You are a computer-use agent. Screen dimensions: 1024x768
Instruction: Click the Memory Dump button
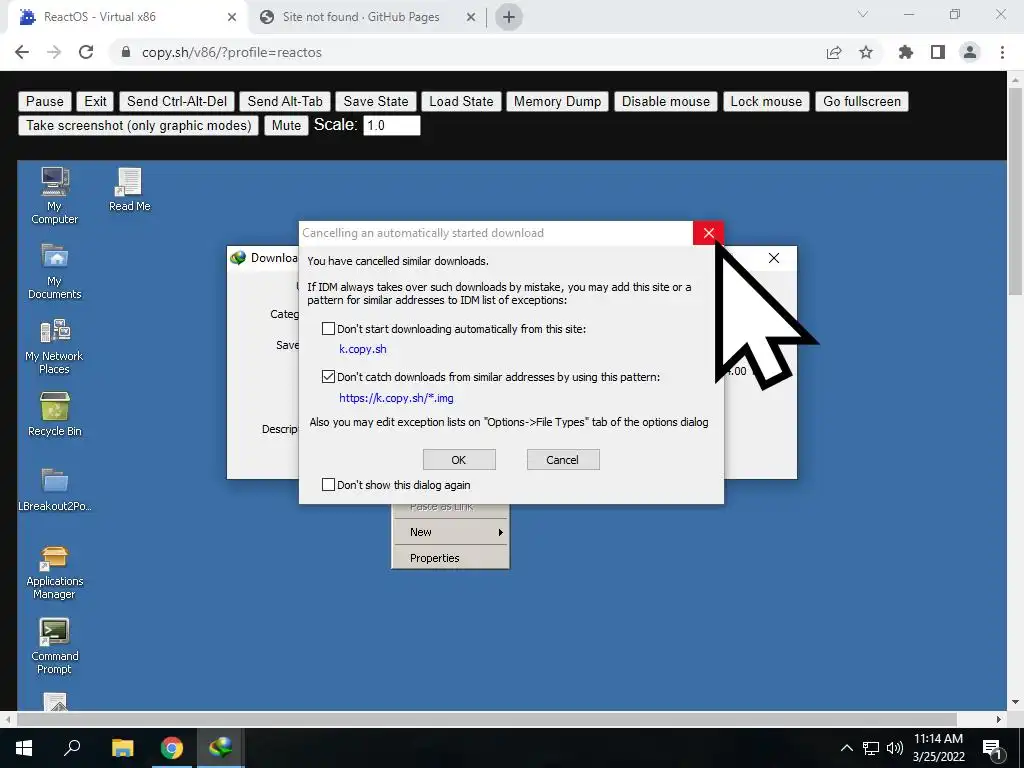558,101
